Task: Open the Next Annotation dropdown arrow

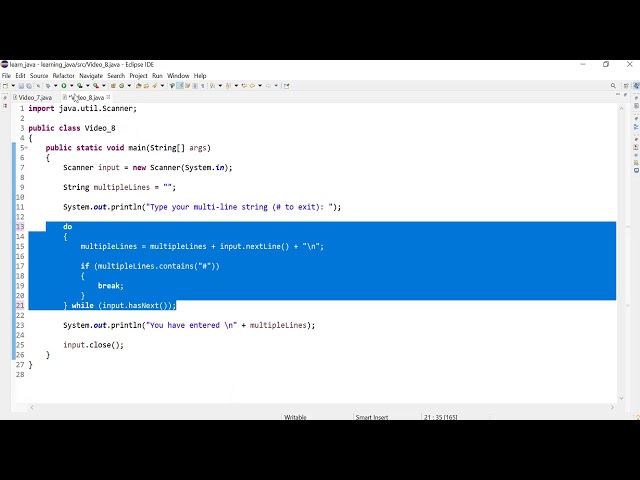Action: coord(220,86)
